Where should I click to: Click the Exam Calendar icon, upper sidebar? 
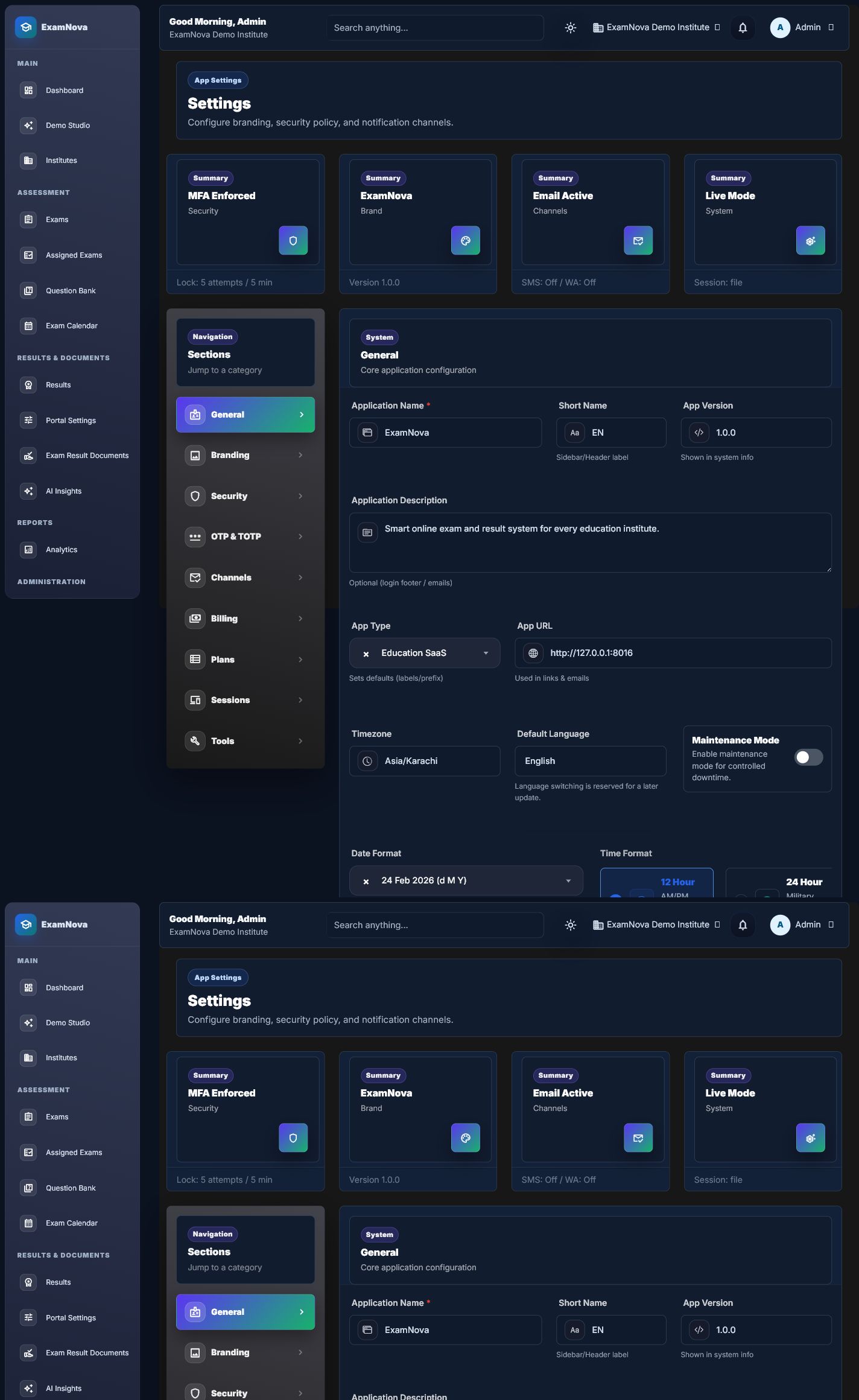pos(28,326)
